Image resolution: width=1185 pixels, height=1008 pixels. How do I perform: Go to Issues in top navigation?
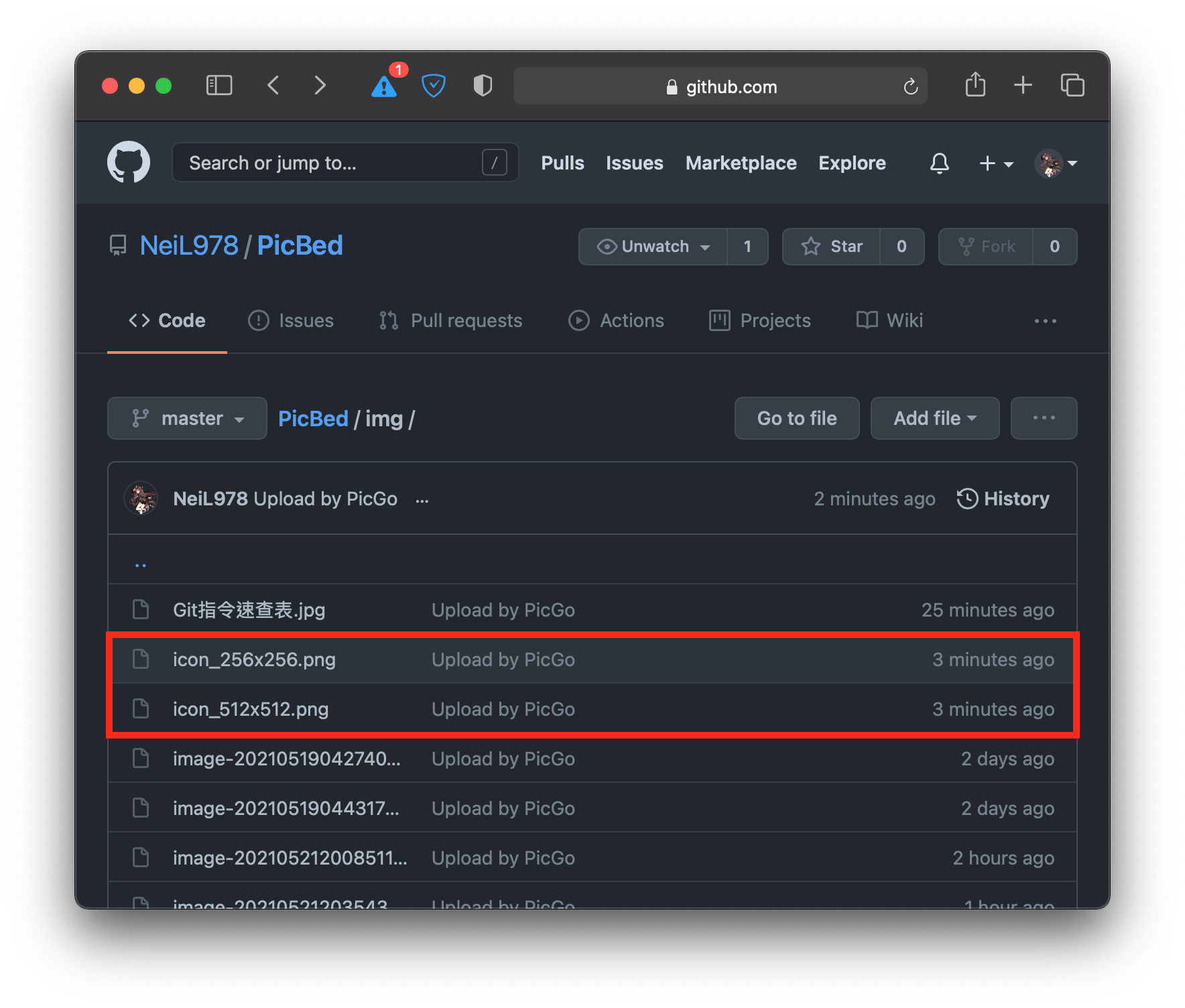(x=634, y=163)
